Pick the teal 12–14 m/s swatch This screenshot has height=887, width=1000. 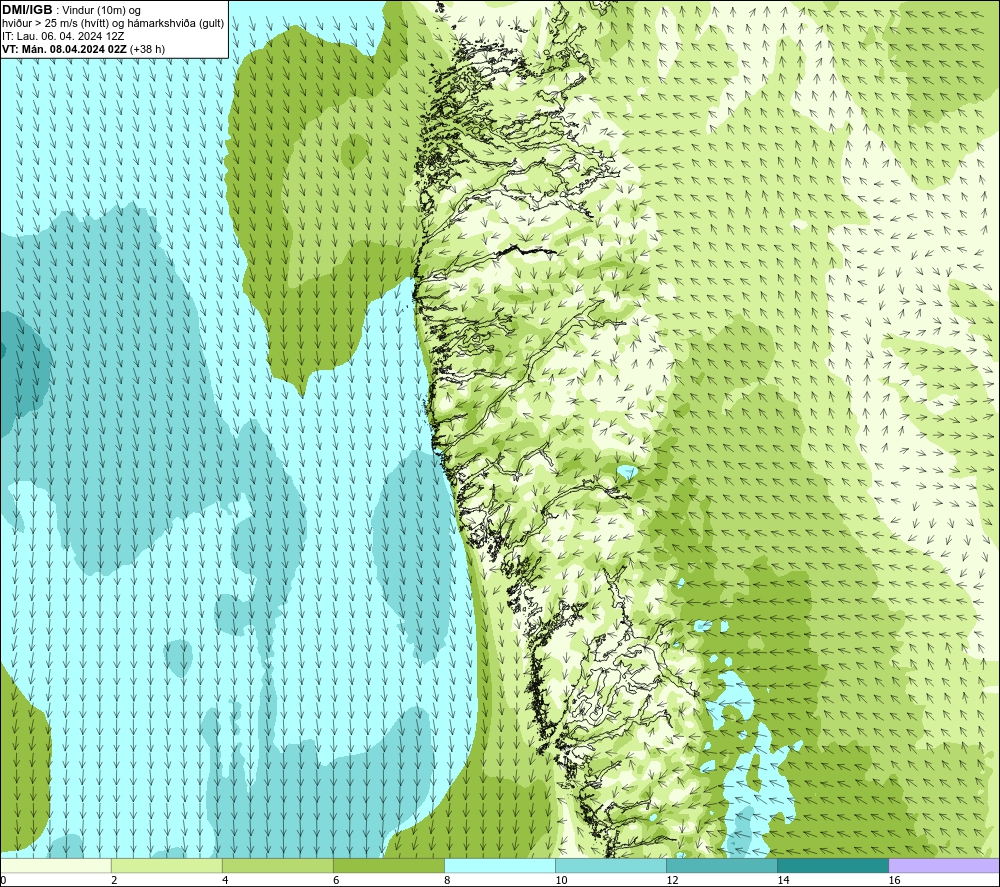[x=722, y=866]
